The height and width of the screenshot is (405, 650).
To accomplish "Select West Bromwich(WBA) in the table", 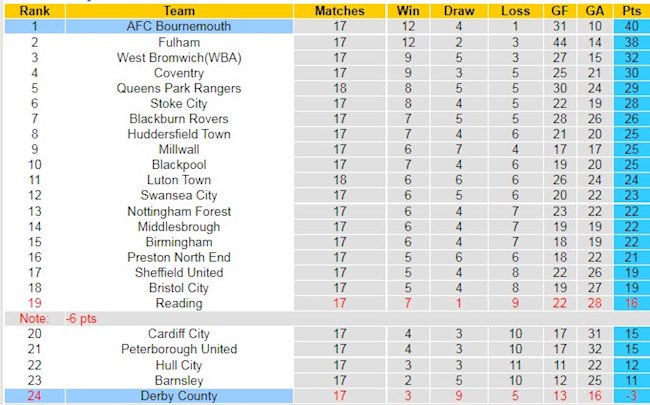I will [x=179, y=58].
